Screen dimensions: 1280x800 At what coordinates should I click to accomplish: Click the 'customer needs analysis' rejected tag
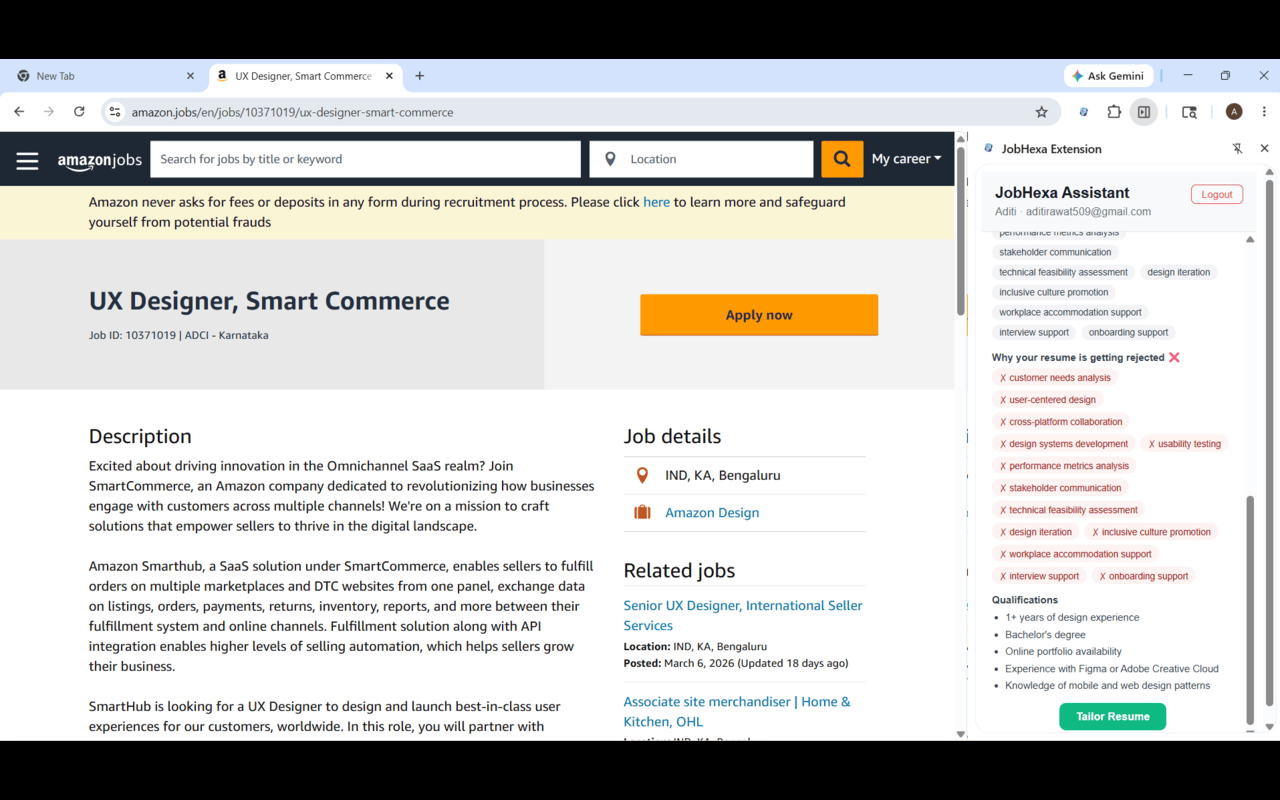pos(1055,378)
